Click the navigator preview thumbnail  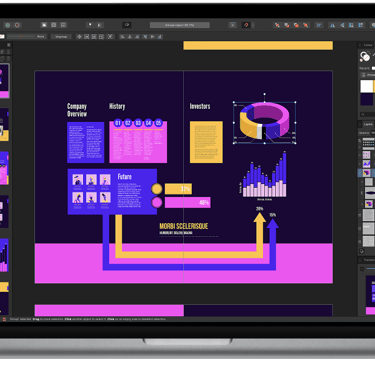pyautogui.click(x=370, y=295)
